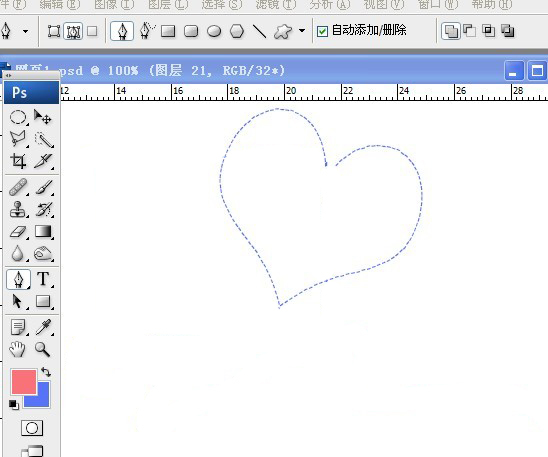Open the 滤镜 menu

(276, 5)
